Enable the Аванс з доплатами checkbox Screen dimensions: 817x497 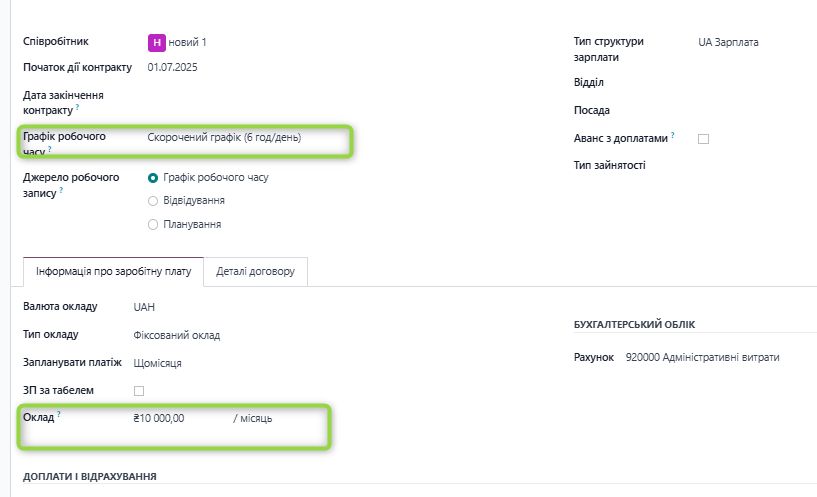703,139
